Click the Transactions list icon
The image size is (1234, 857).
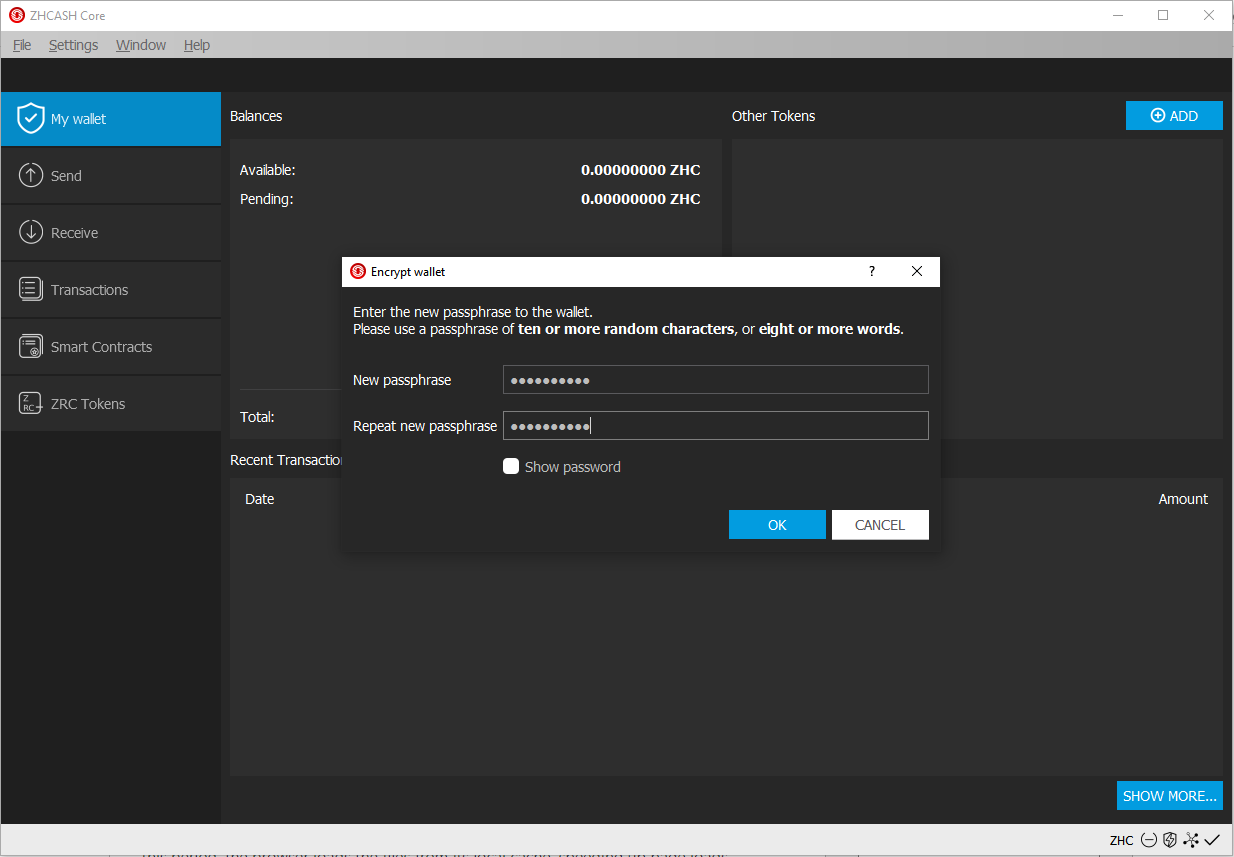coord(31,289)
